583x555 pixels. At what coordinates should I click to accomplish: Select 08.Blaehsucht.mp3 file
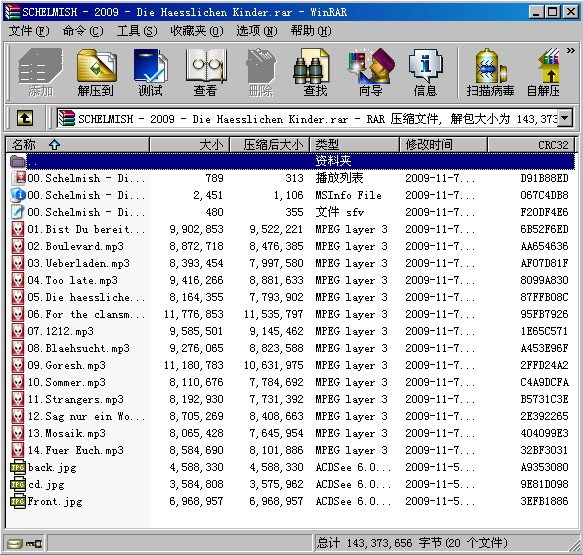pos(78,348)
